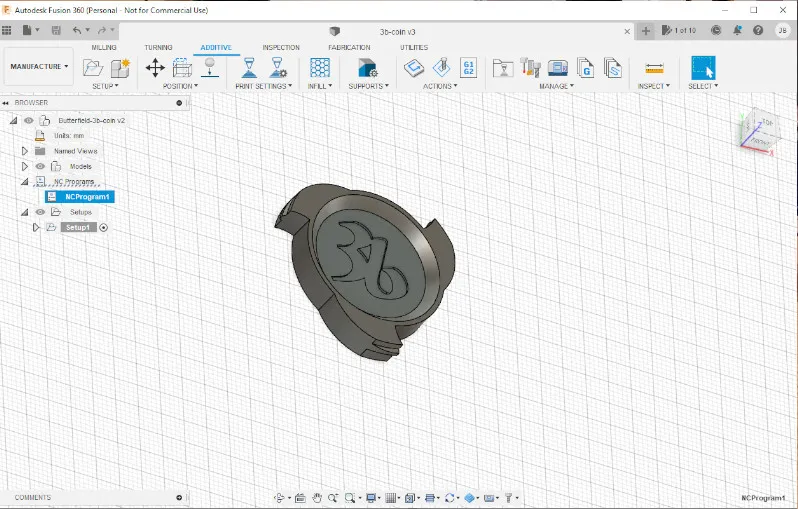Toggle visibility eye for Models
This screenshot has height=509, width=798.
click(40, 166)
